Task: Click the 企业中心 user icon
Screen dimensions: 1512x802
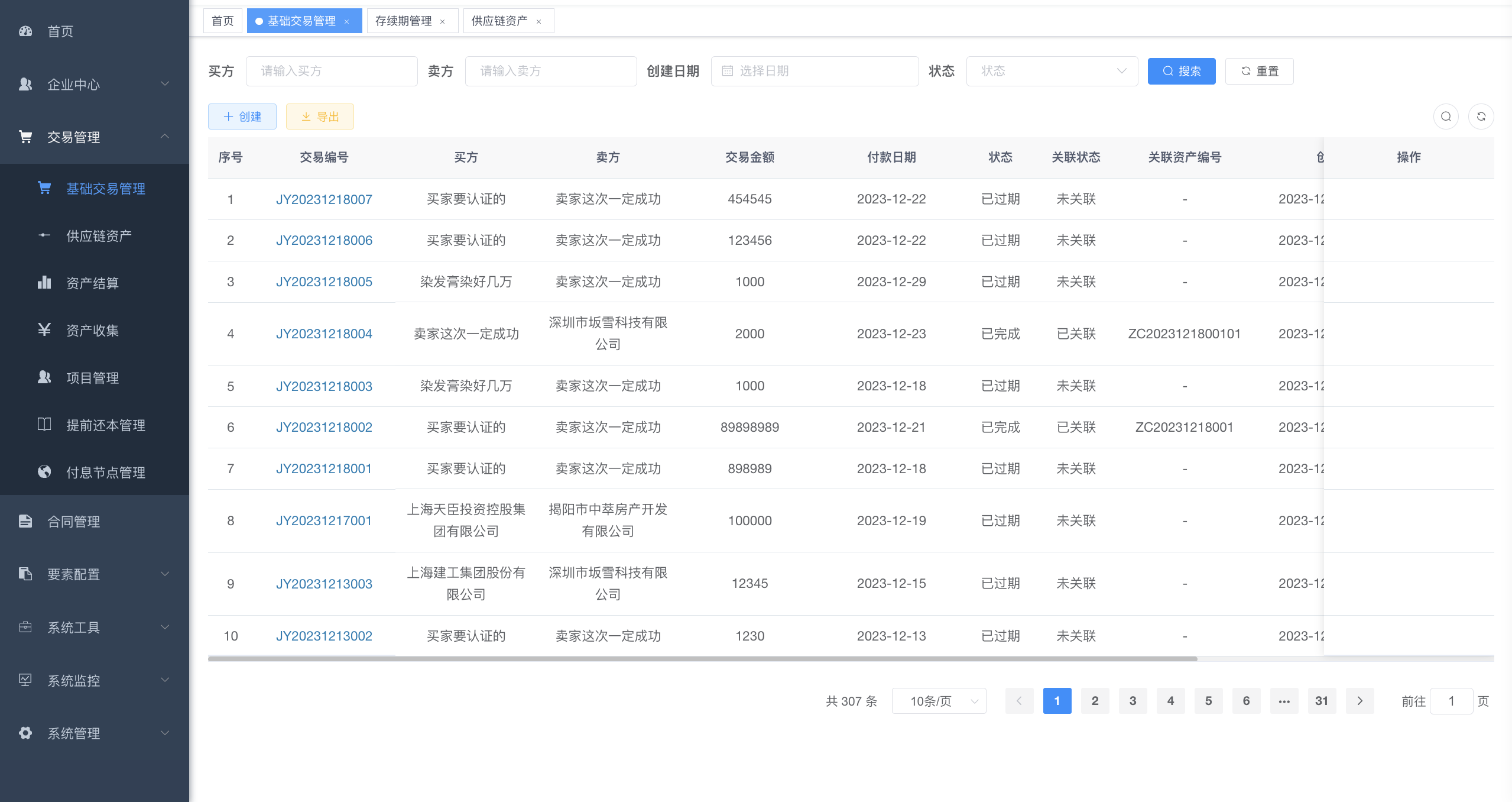Action: (x=25, y=84)
